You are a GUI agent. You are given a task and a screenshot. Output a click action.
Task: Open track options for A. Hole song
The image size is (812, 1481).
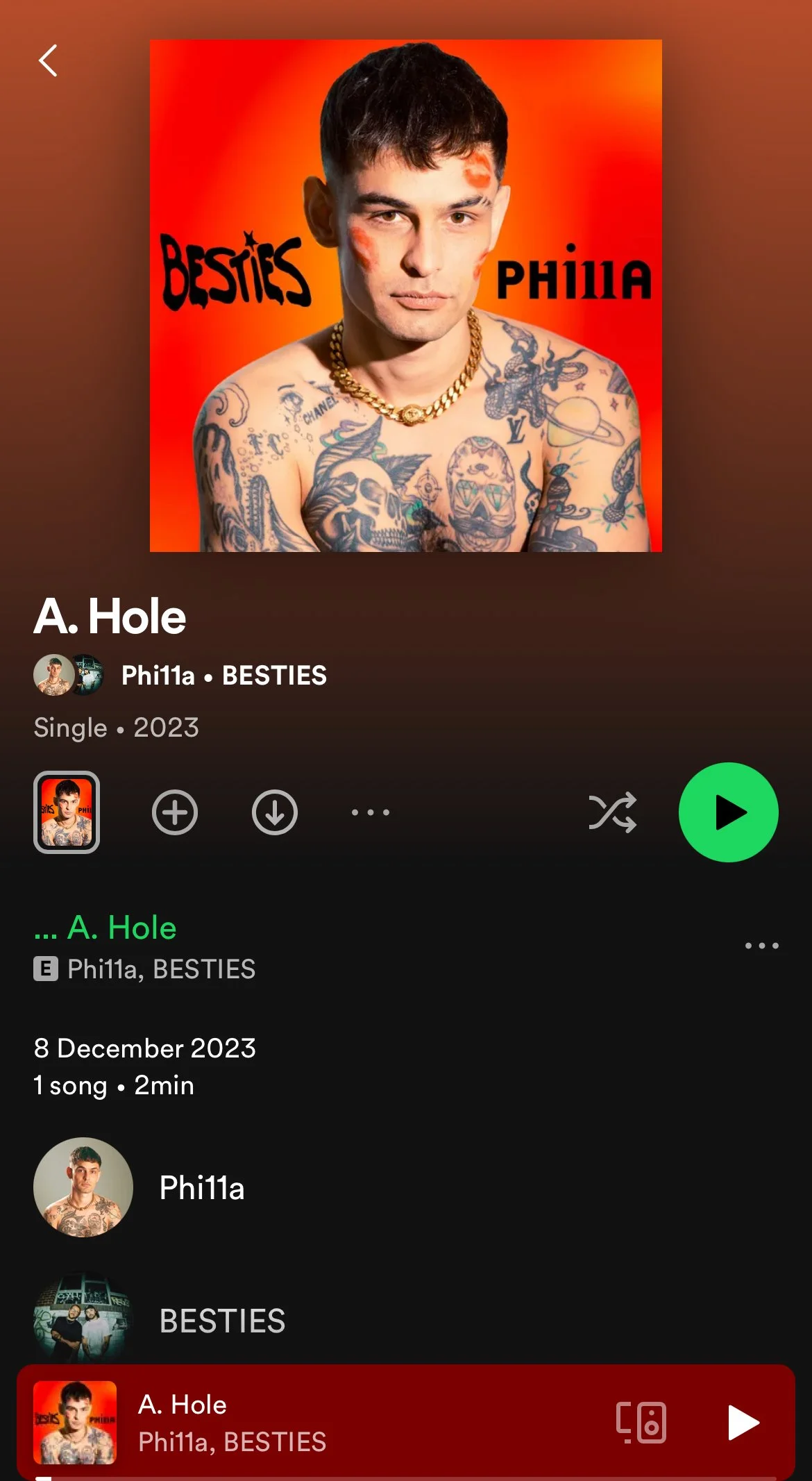coord(762,946)
